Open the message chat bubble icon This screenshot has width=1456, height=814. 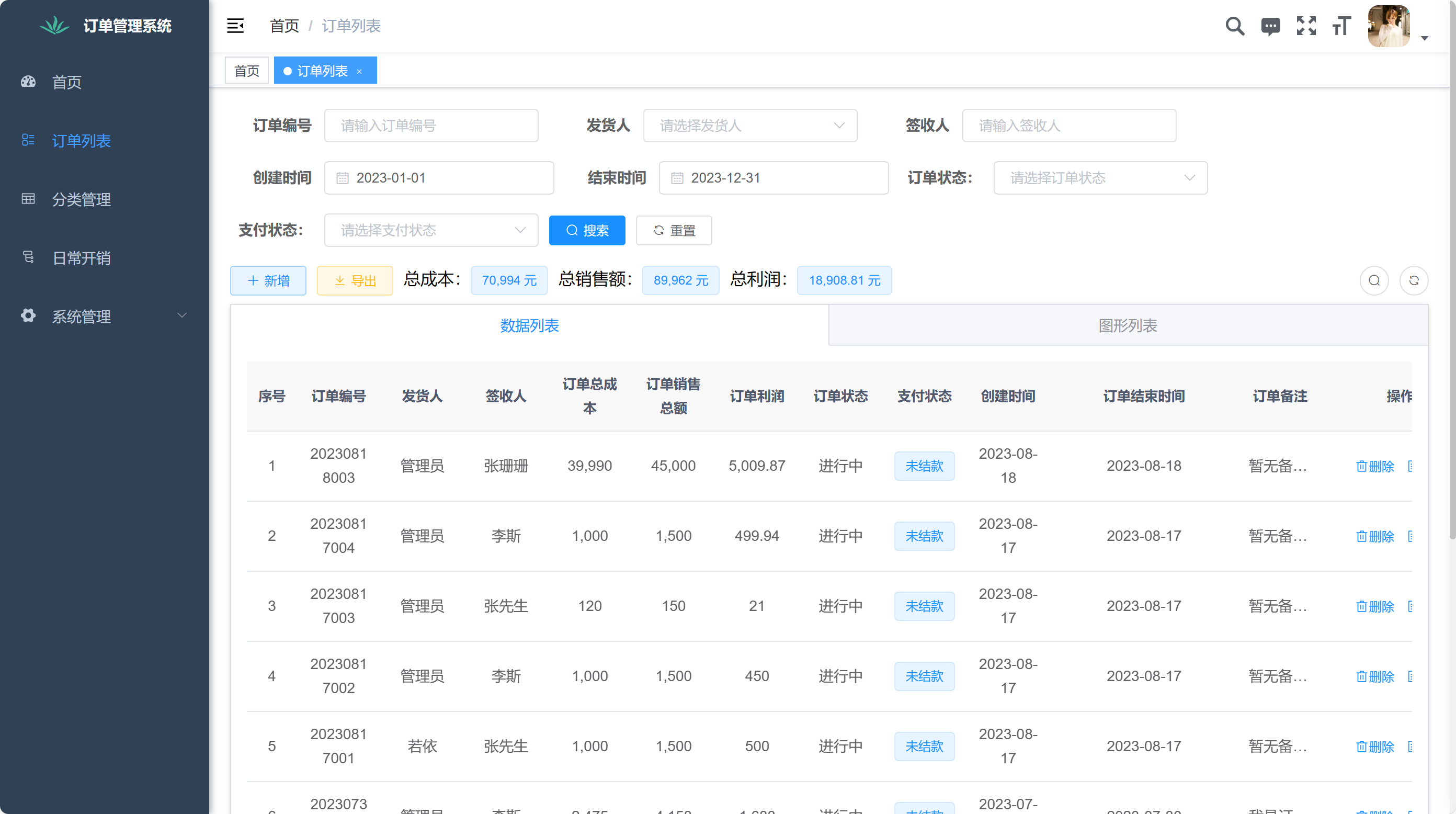pyautogui.click(x=1271, y=26)
